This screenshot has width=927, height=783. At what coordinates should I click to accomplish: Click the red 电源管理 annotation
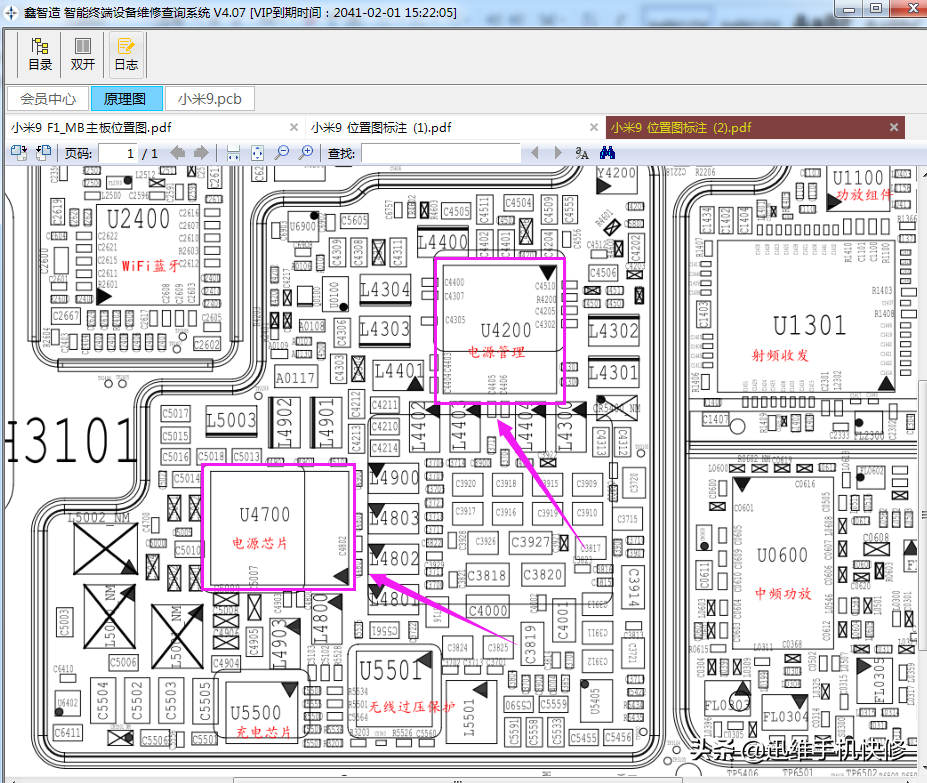[x=497, y=352]
